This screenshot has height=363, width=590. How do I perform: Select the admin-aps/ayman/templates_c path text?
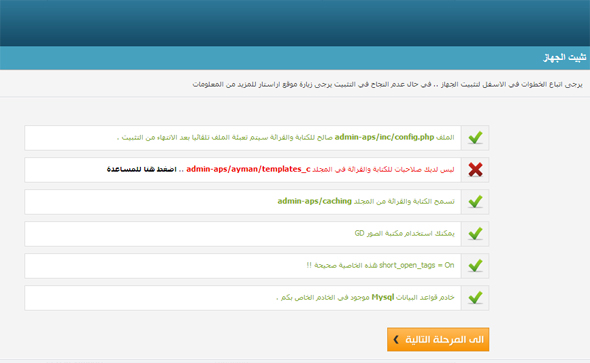coord(248,169)
